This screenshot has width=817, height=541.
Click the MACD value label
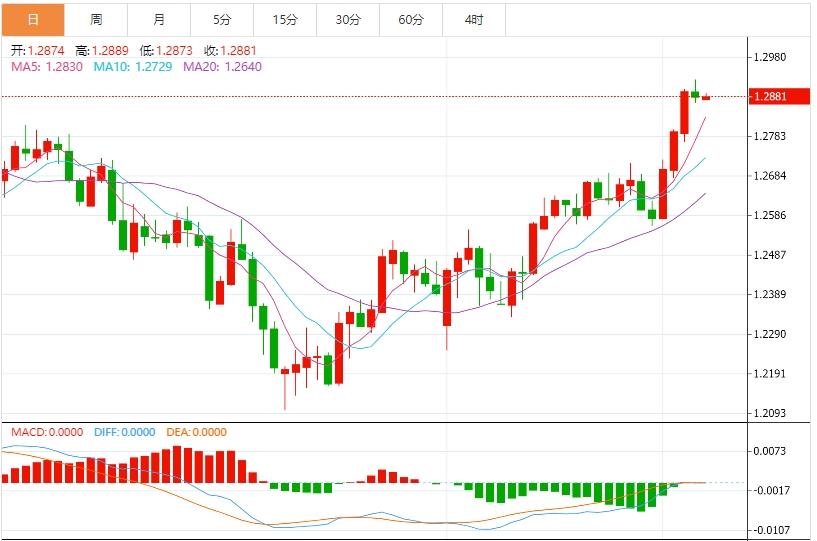47,432
